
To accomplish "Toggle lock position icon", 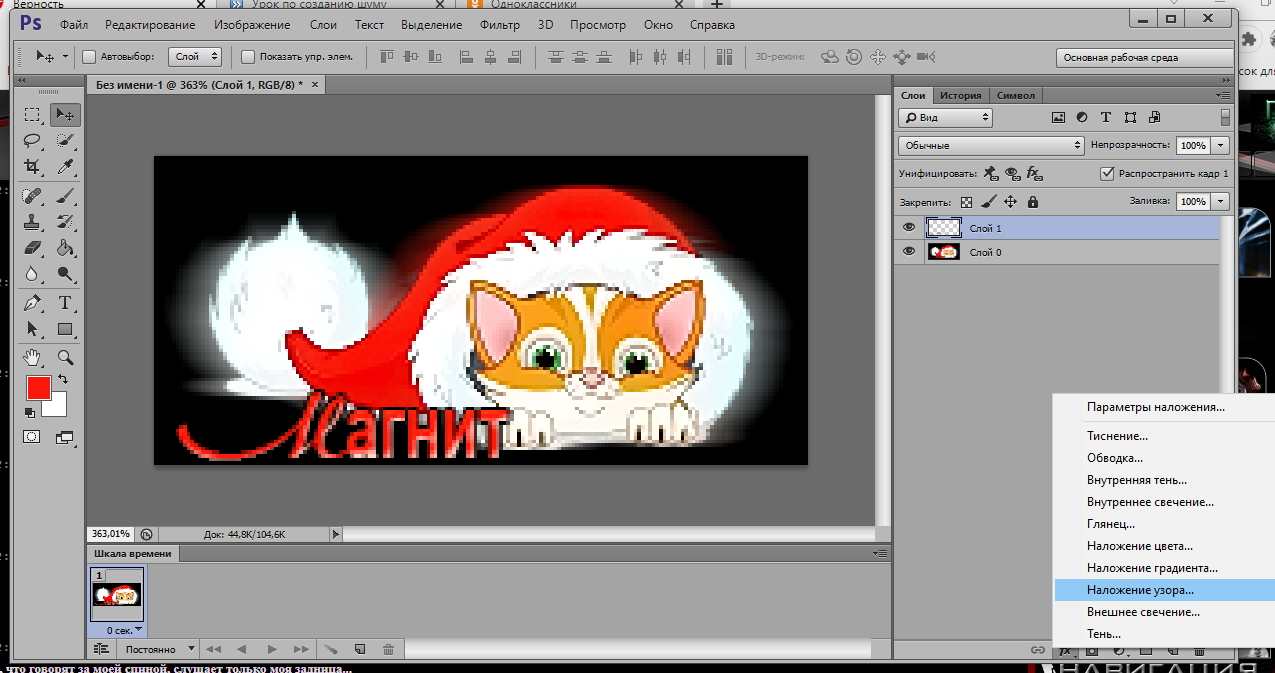I will point(1010,202).
